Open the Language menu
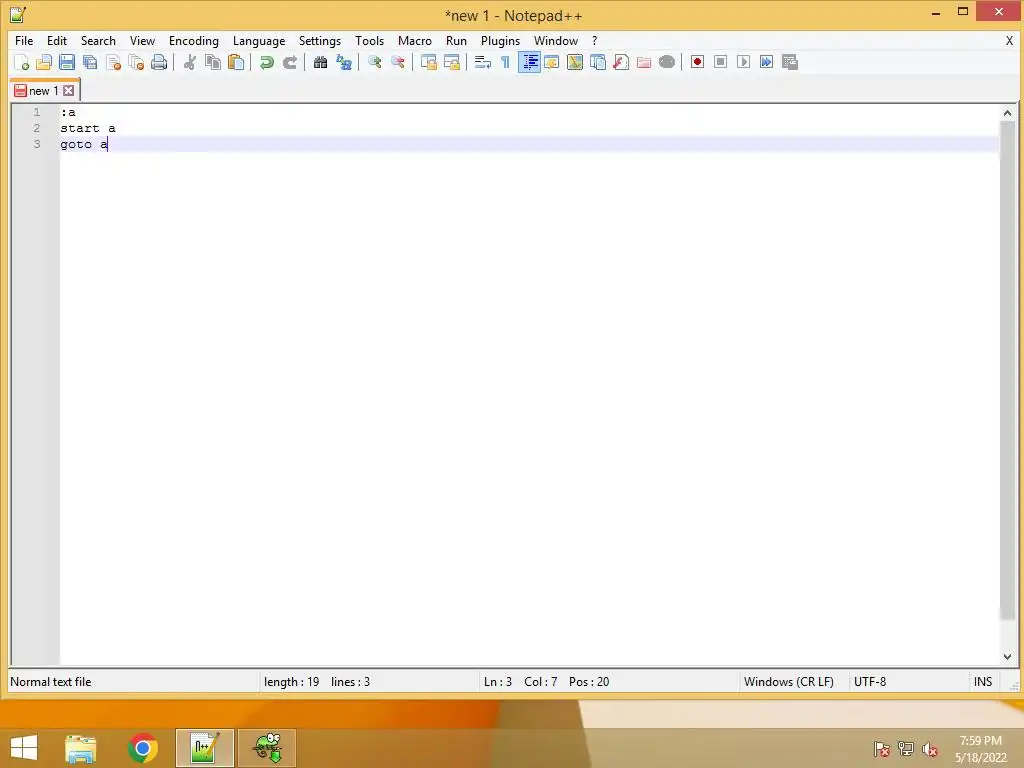1024x768 pixels. click(259, 40)
